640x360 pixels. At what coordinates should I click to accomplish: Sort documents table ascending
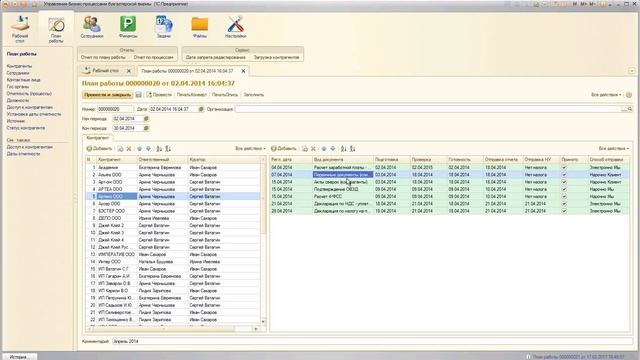(x=344, y=149)
